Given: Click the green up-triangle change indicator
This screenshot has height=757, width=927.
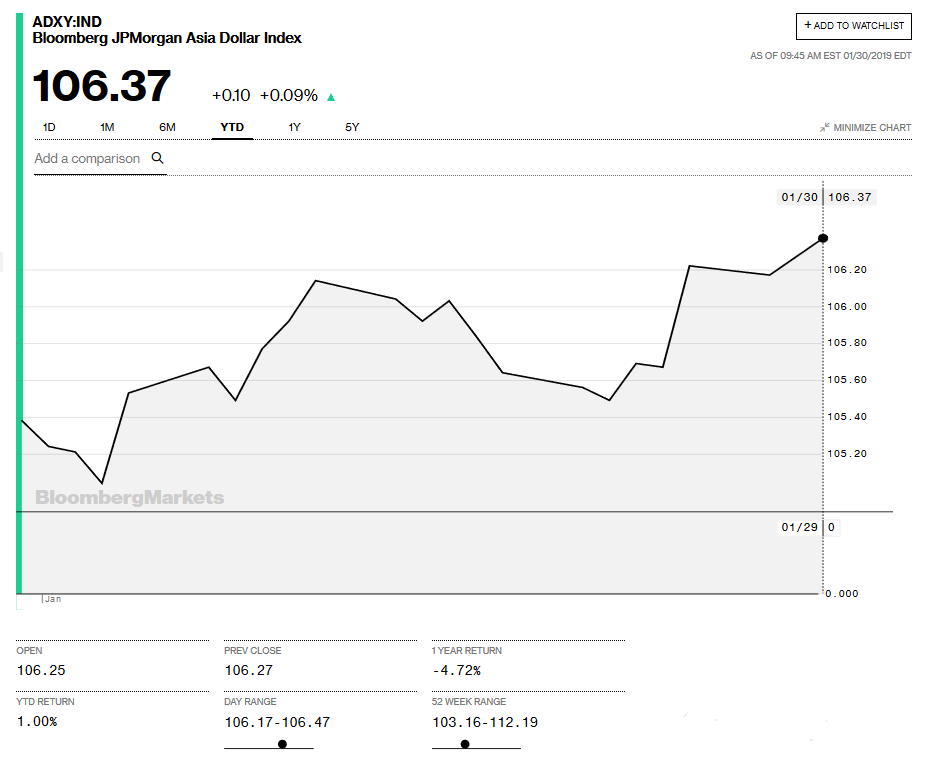Looking at the screenshot, I should point(331,98).
